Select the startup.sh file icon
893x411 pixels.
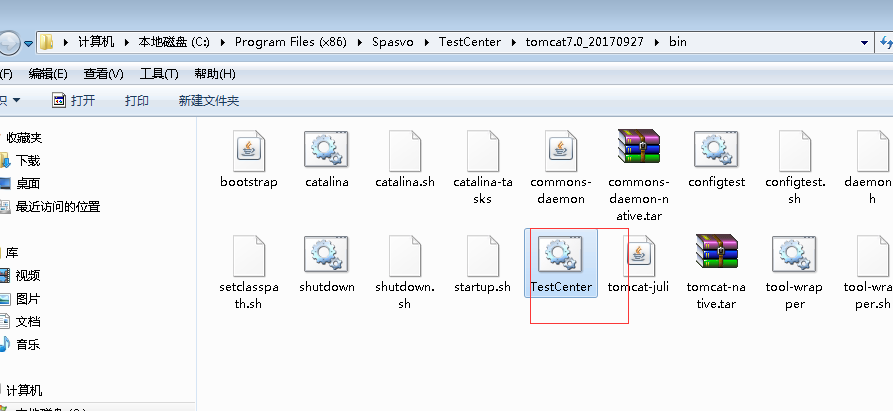(x=482, y=256)
